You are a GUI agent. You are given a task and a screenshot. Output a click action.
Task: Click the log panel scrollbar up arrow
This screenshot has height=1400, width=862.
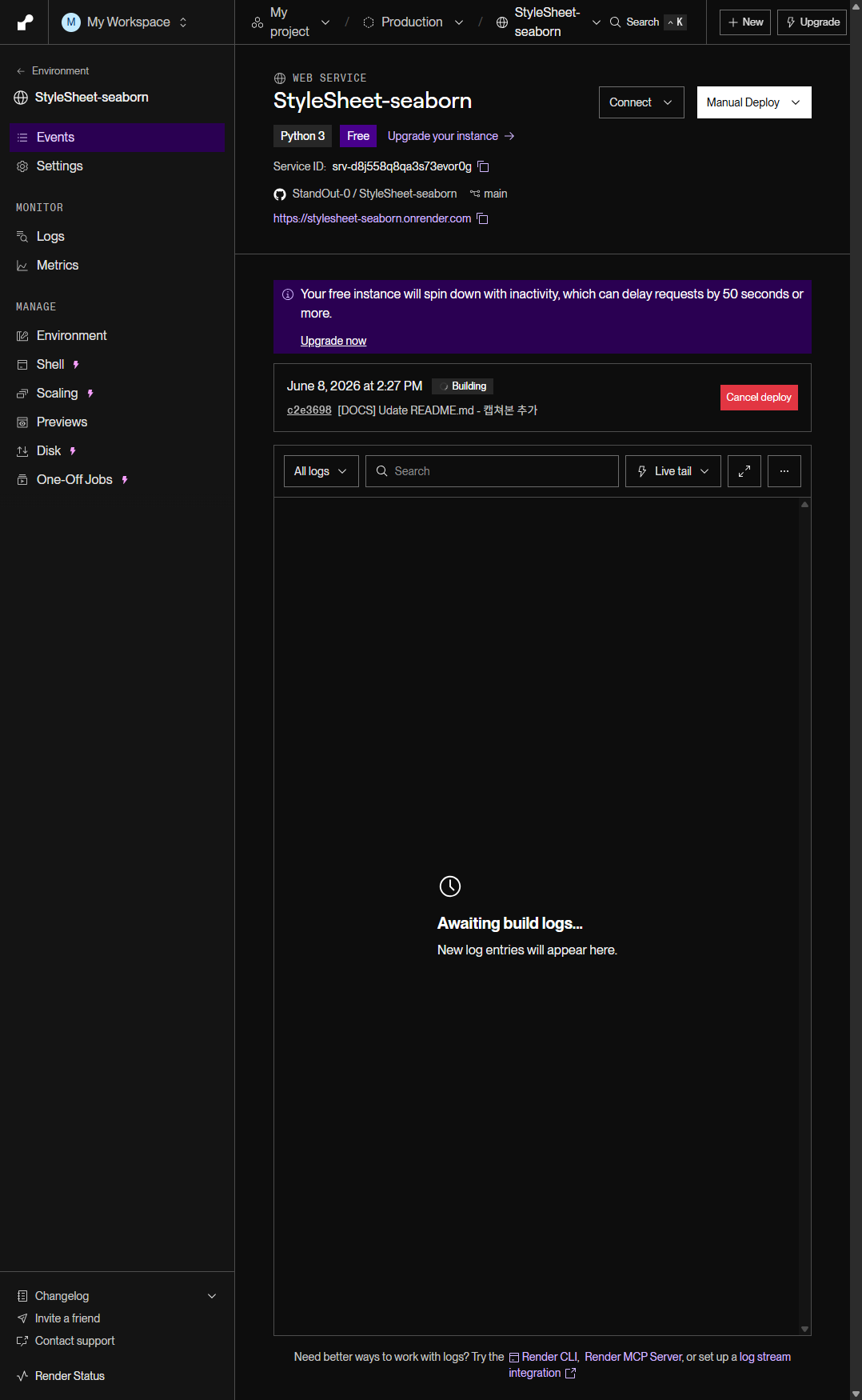pos(804,505)
